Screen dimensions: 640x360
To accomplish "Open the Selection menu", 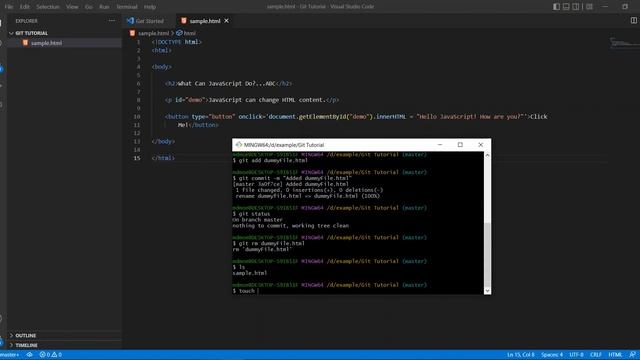I will coord(48,7).
